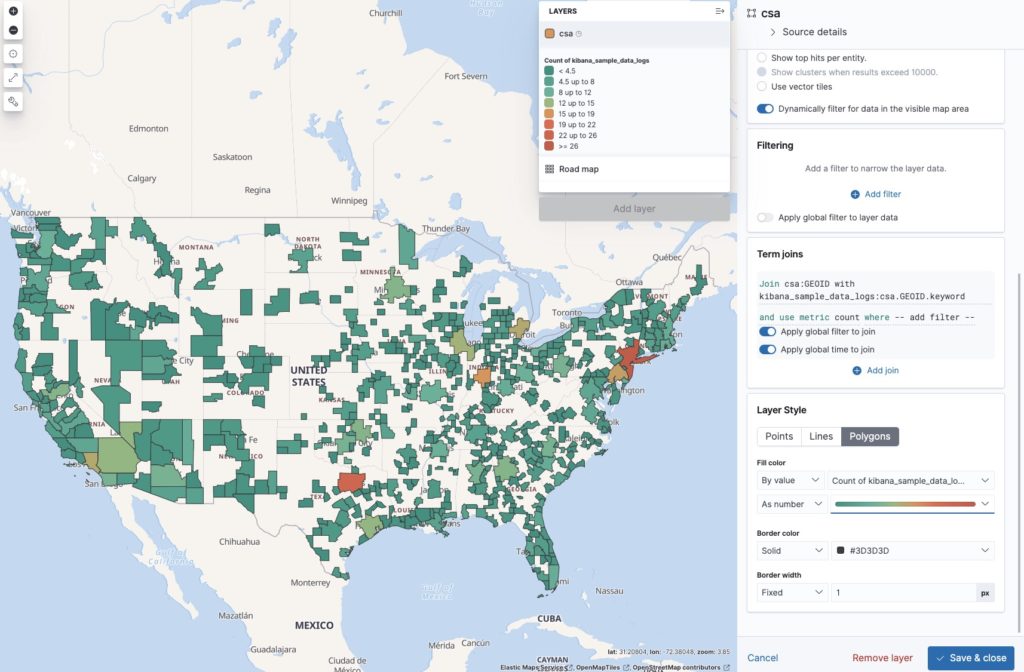This screenshot has height=672, width=1024.
Task: Toggle dynamically filter for visible map area
Action: pos(766,108)
